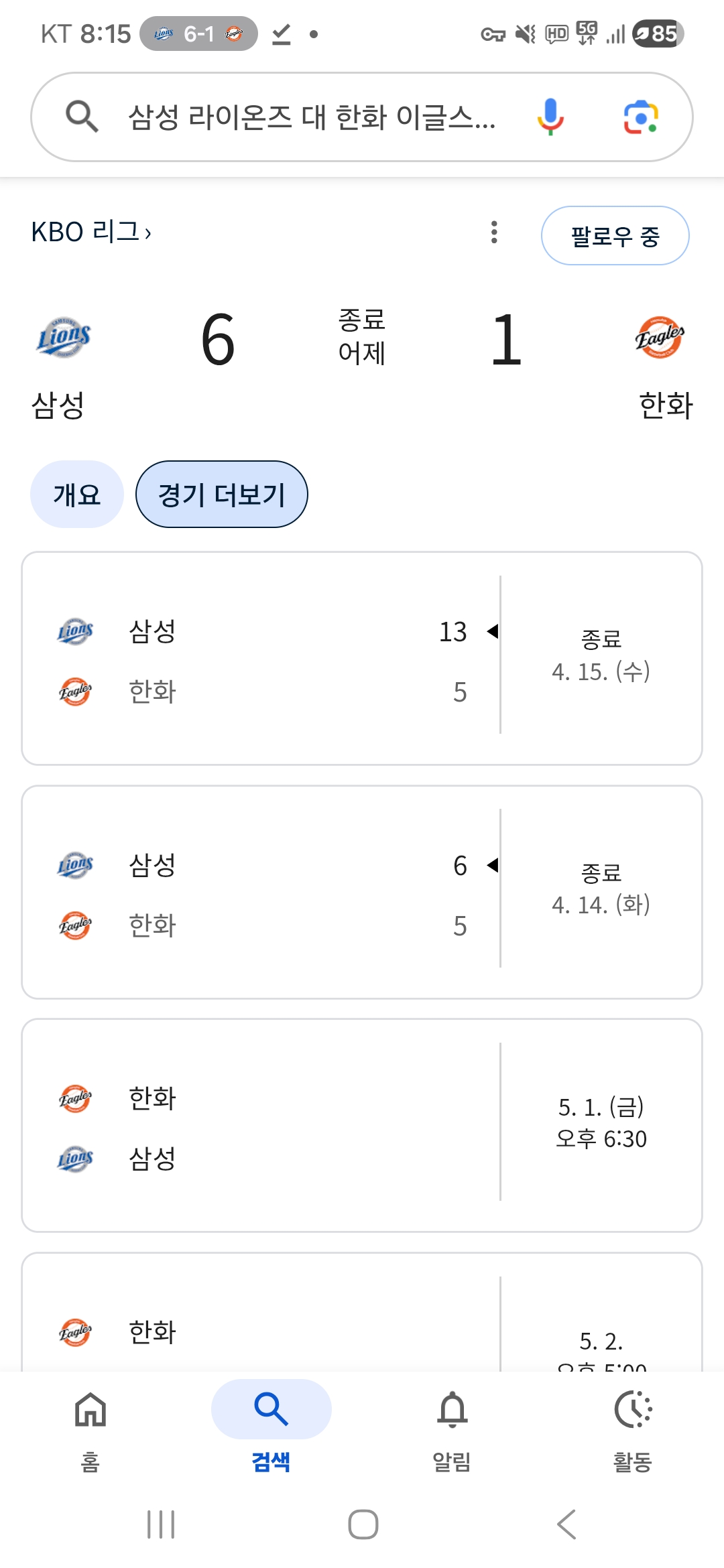724x1568 pixels.
Task: Open three-dot more options menu
Action: [x=494, y=232]
